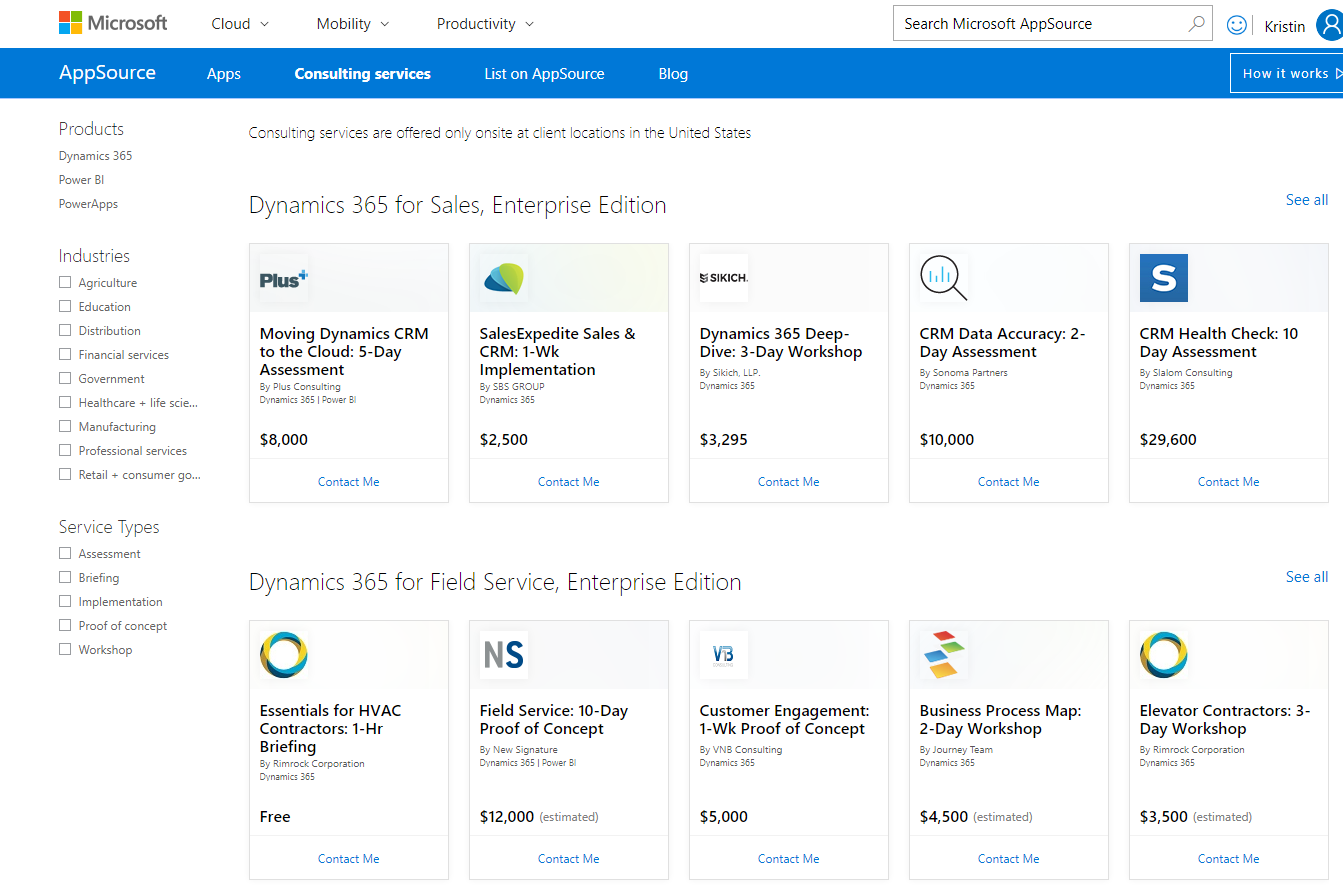Click the Sonoma Partners magnifier logo
This screenshot has height=891, width=1343.
(x=944, y=279)
